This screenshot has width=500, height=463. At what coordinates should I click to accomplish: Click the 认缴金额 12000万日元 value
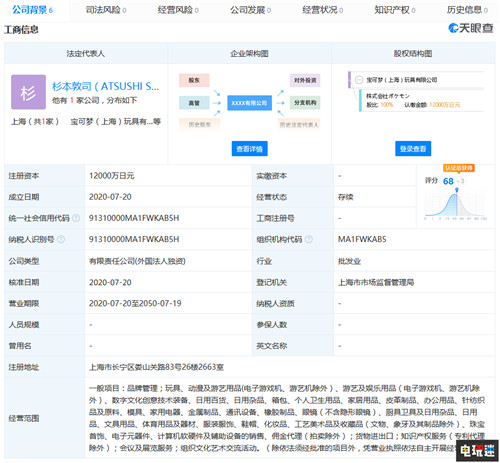445,105
